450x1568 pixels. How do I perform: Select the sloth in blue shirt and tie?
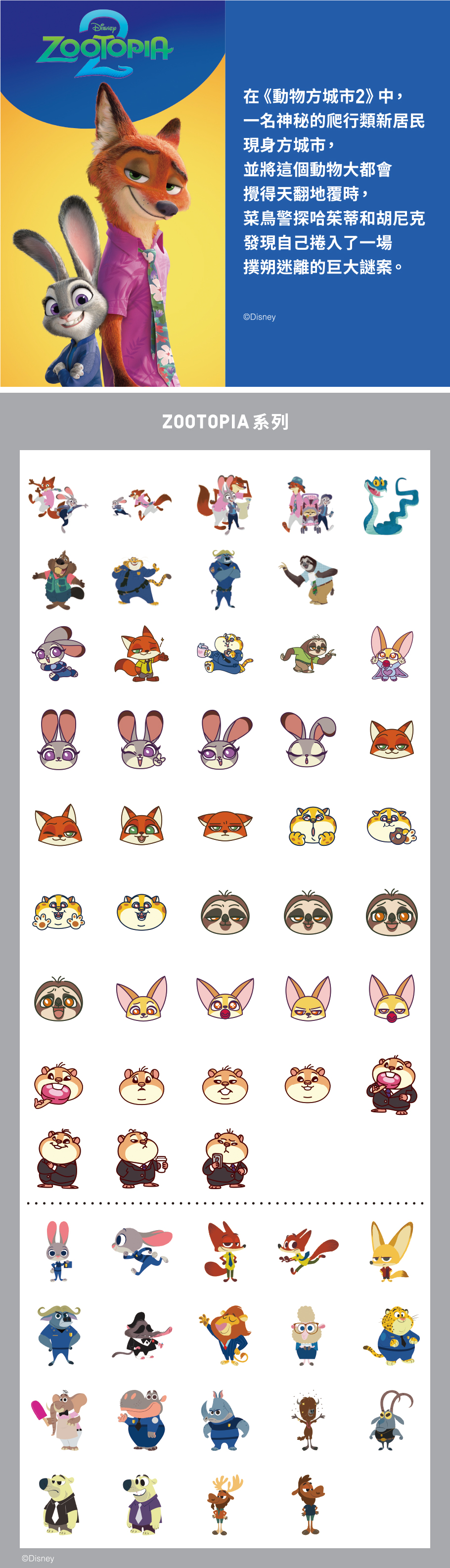[308, 580]
